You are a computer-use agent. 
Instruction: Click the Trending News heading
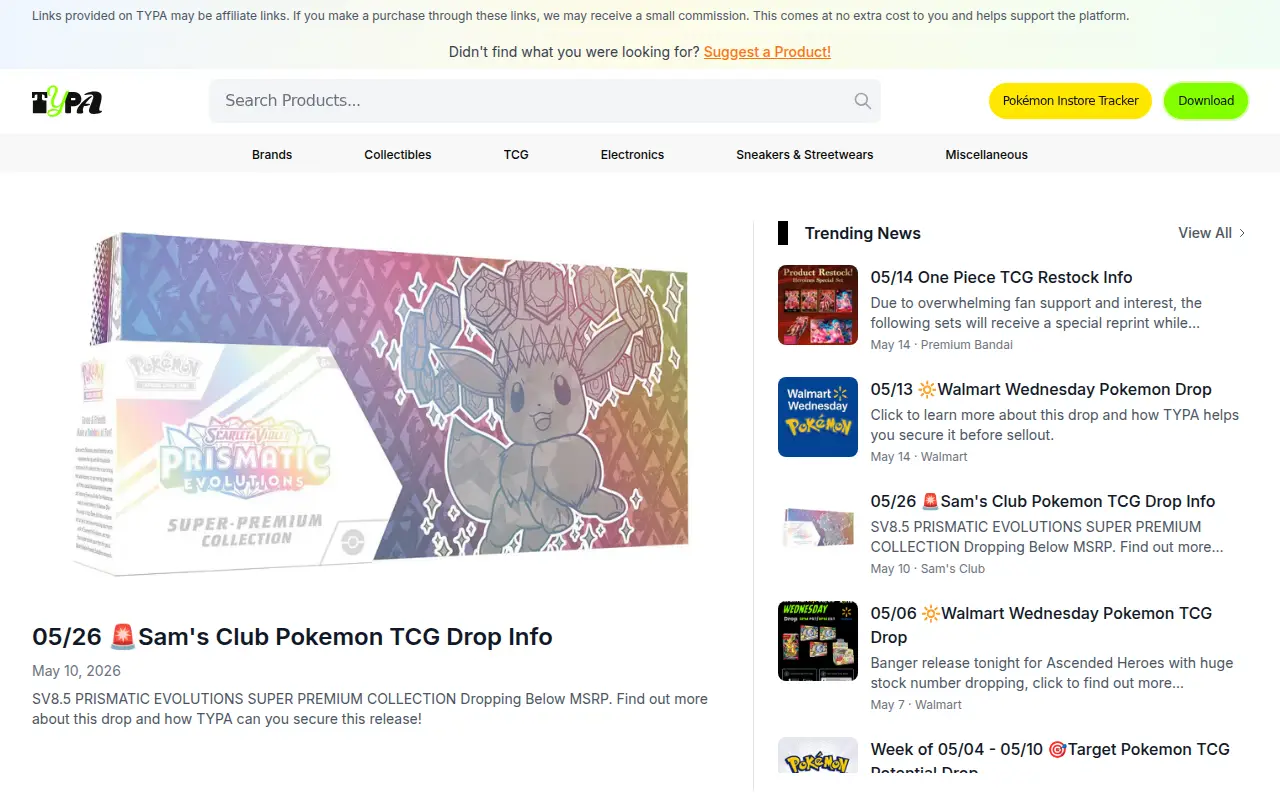(x=863, y=233)
